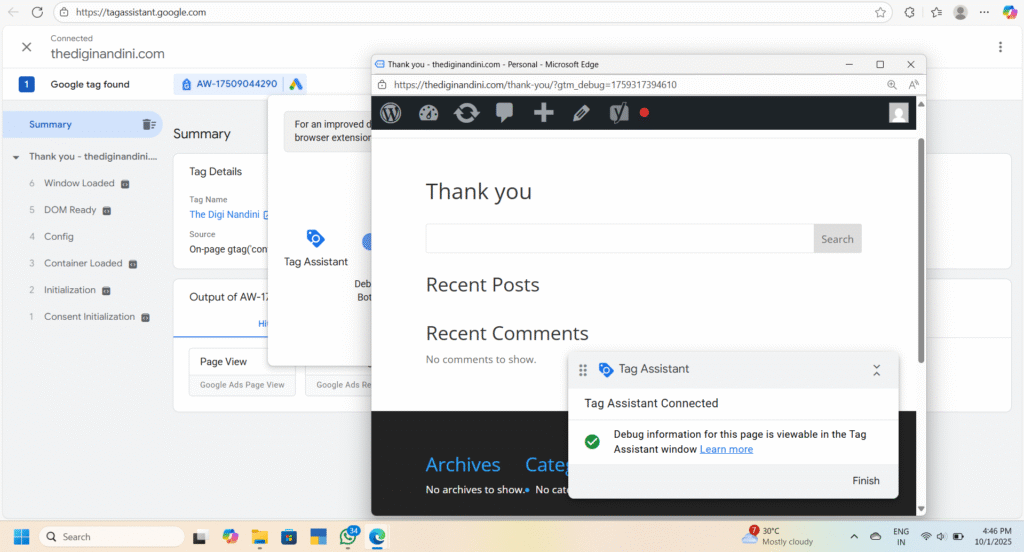Viewport: 1024px width, 552px height.
Task: Collapse the Tag Assistant Connected popup
Action: point(876,370)
